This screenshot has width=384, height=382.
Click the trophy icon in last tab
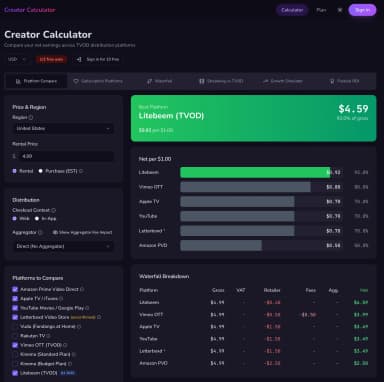[332, 81]
